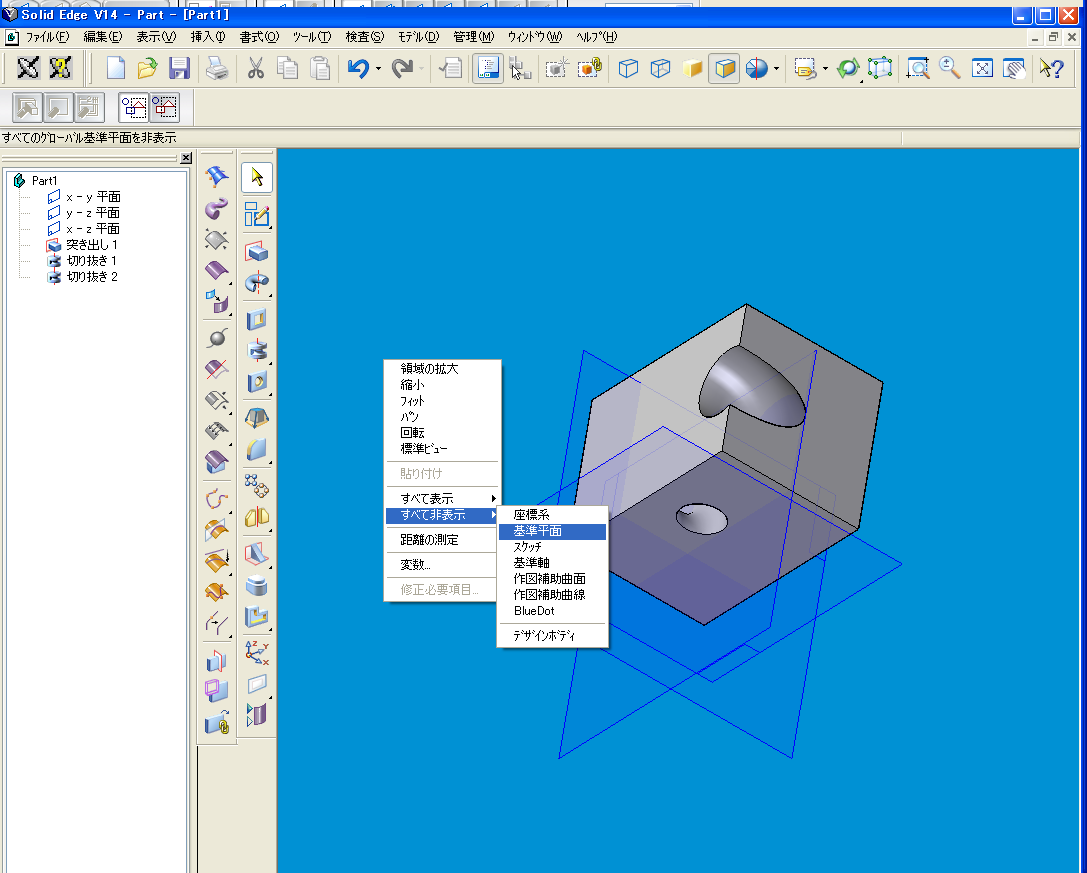Select 突き出し 1 feature in tree
This screenshot has width=1087, height=873.
(x=92, y=245)
